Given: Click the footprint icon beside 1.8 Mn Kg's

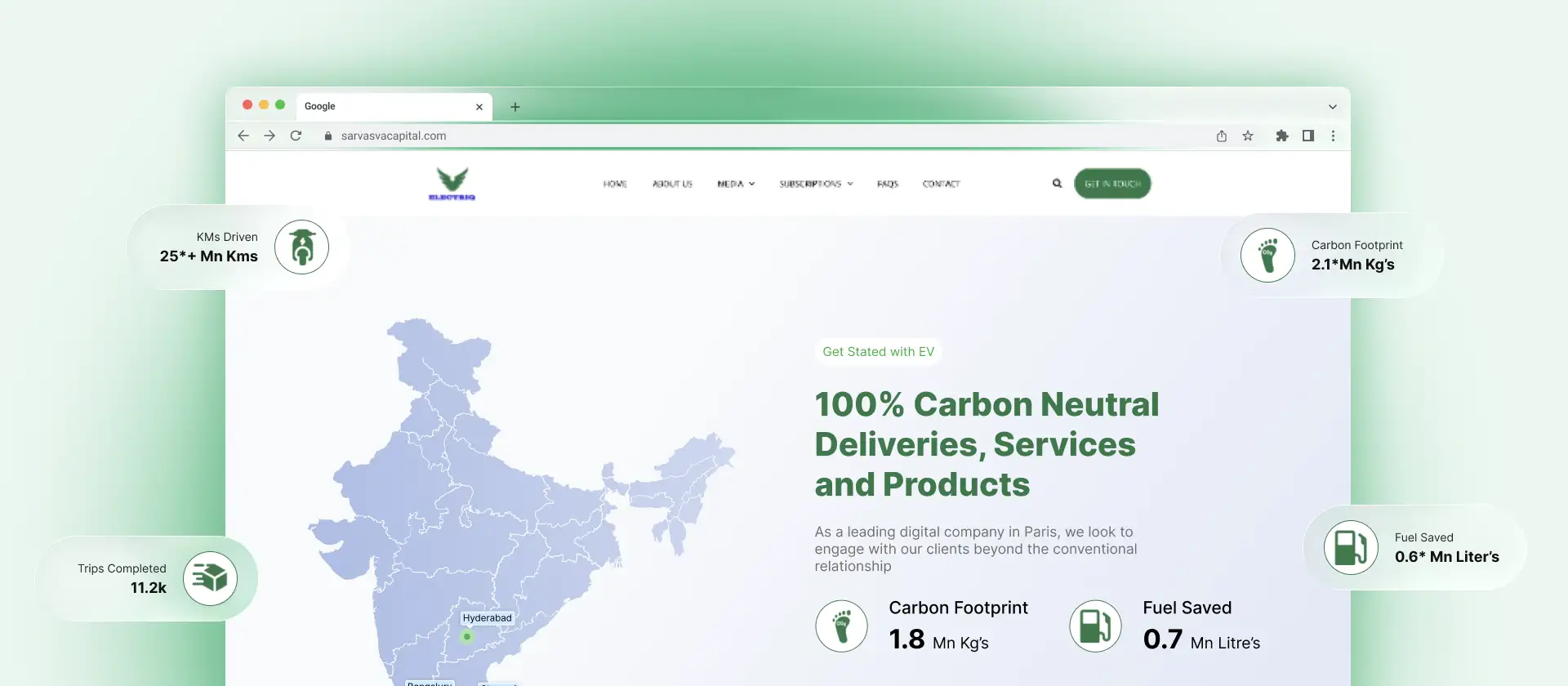Looking at the screenshot, I should pyautogui.click(x=841, y=626).
